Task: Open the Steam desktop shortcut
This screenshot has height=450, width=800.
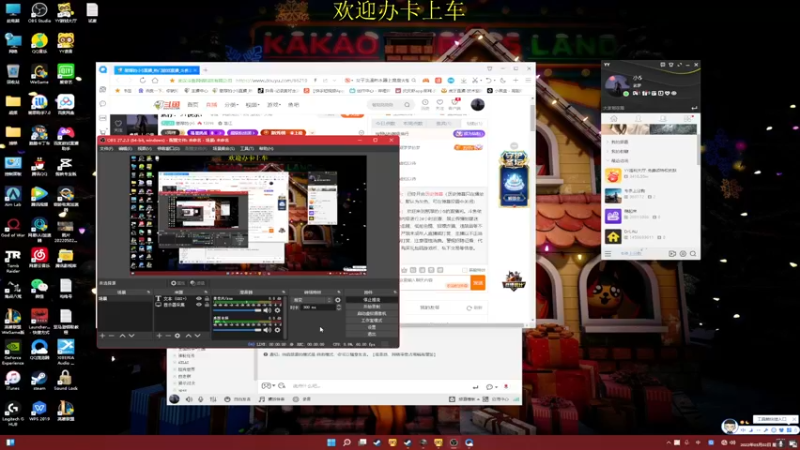Action: (39, 380)
